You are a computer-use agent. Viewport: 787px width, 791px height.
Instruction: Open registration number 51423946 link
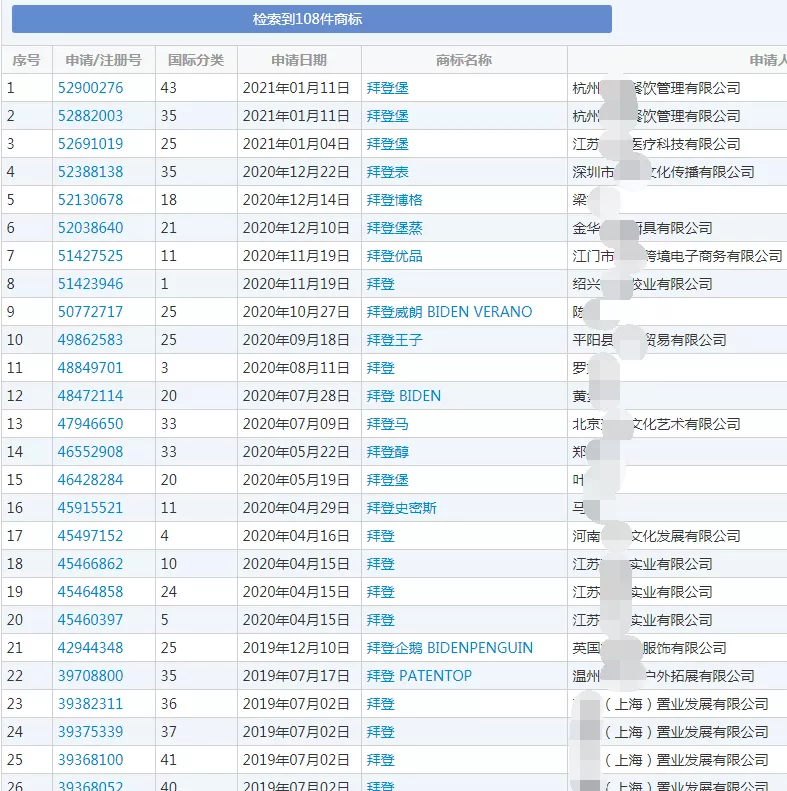coord(90,284)
